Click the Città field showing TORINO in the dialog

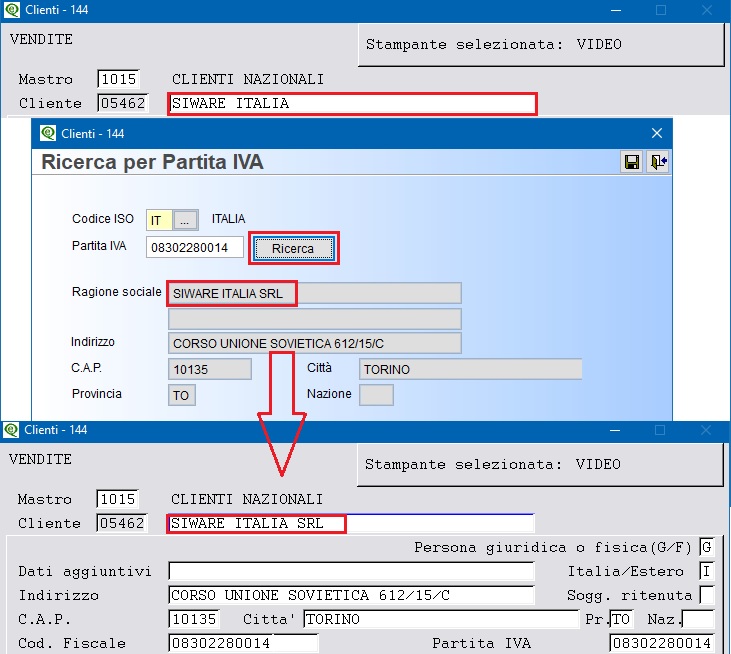click(x=470, y=369)
